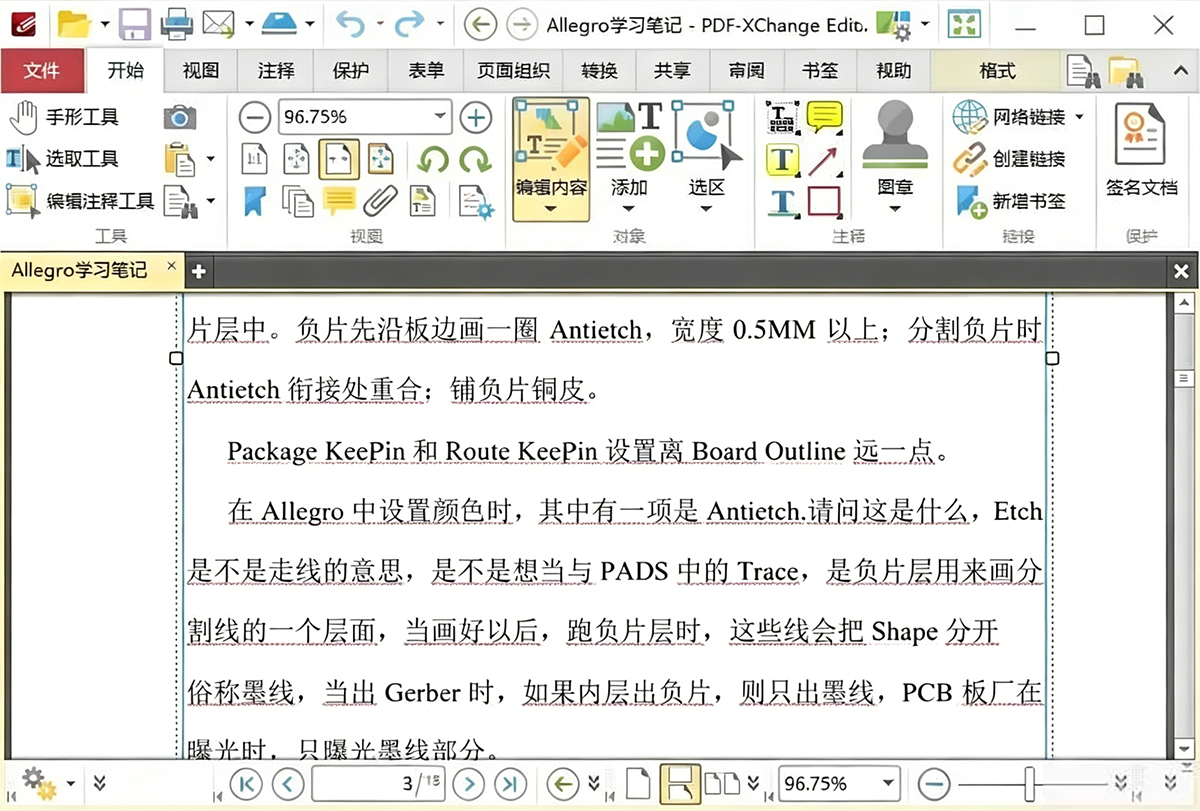Zoom out with the minus button in the ribbon

(255, 117)
